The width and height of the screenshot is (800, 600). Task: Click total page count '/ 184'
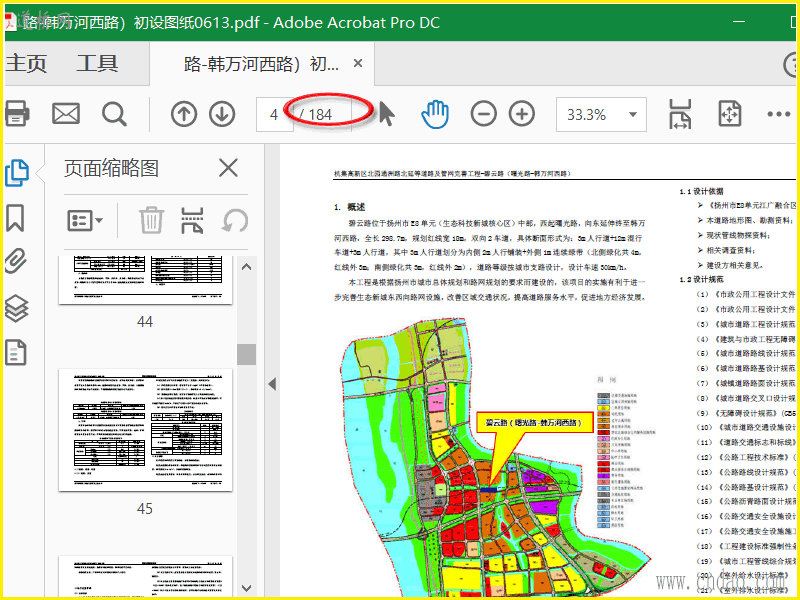click(x=316, y=115)
